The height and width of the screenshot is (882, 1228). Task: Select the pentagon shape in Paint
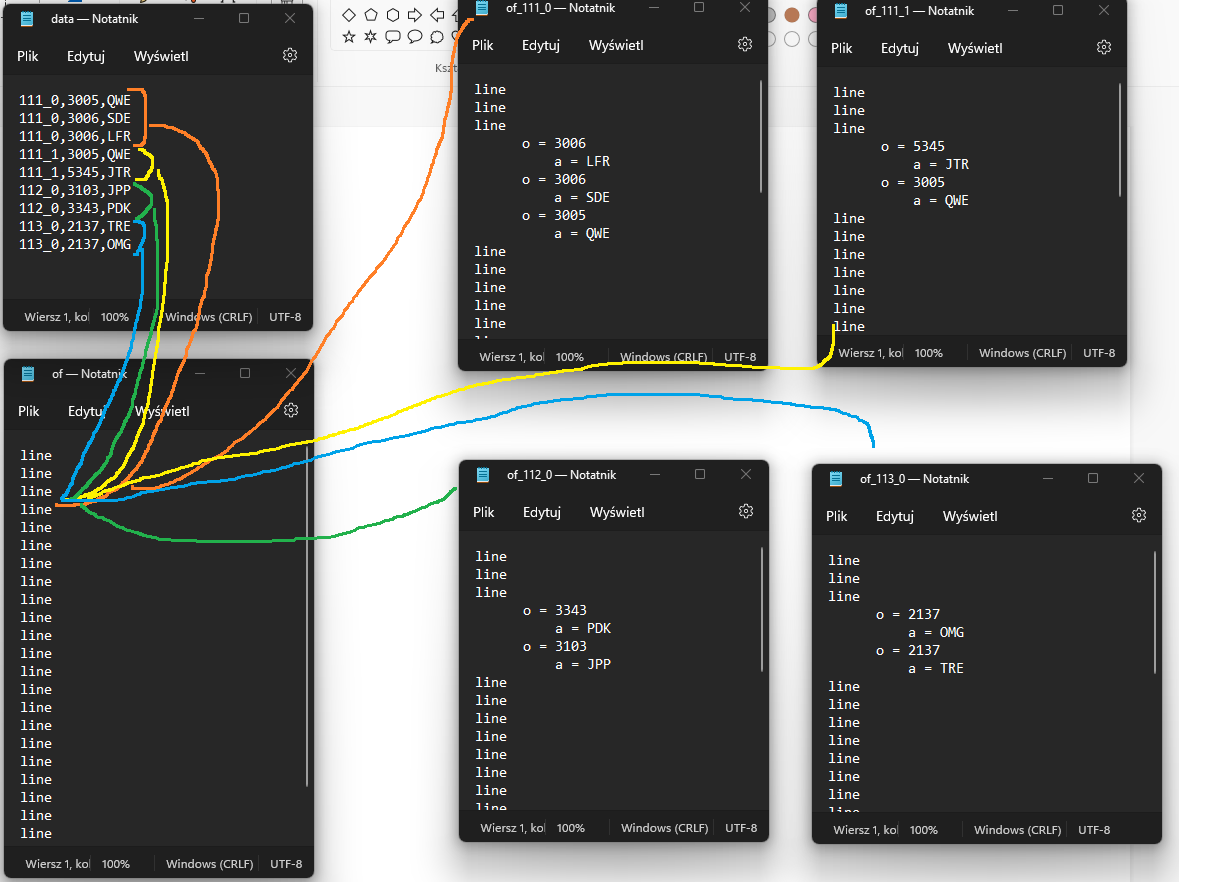(x=371, y=14)
